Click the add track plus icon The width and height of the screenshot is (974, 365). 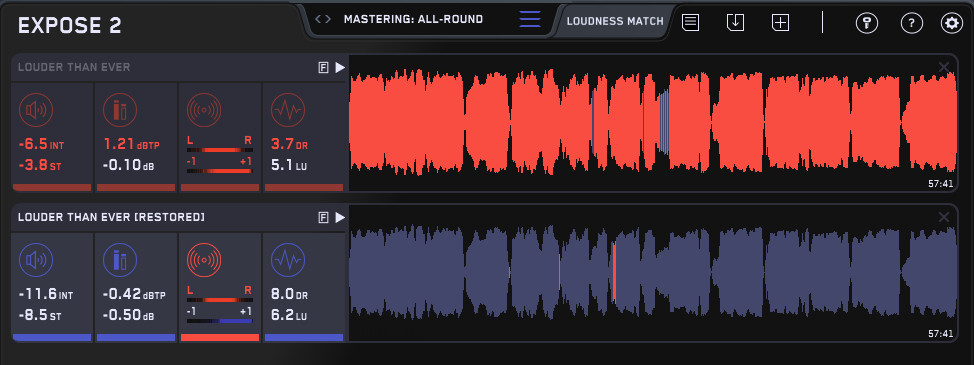tap(780, 23)
